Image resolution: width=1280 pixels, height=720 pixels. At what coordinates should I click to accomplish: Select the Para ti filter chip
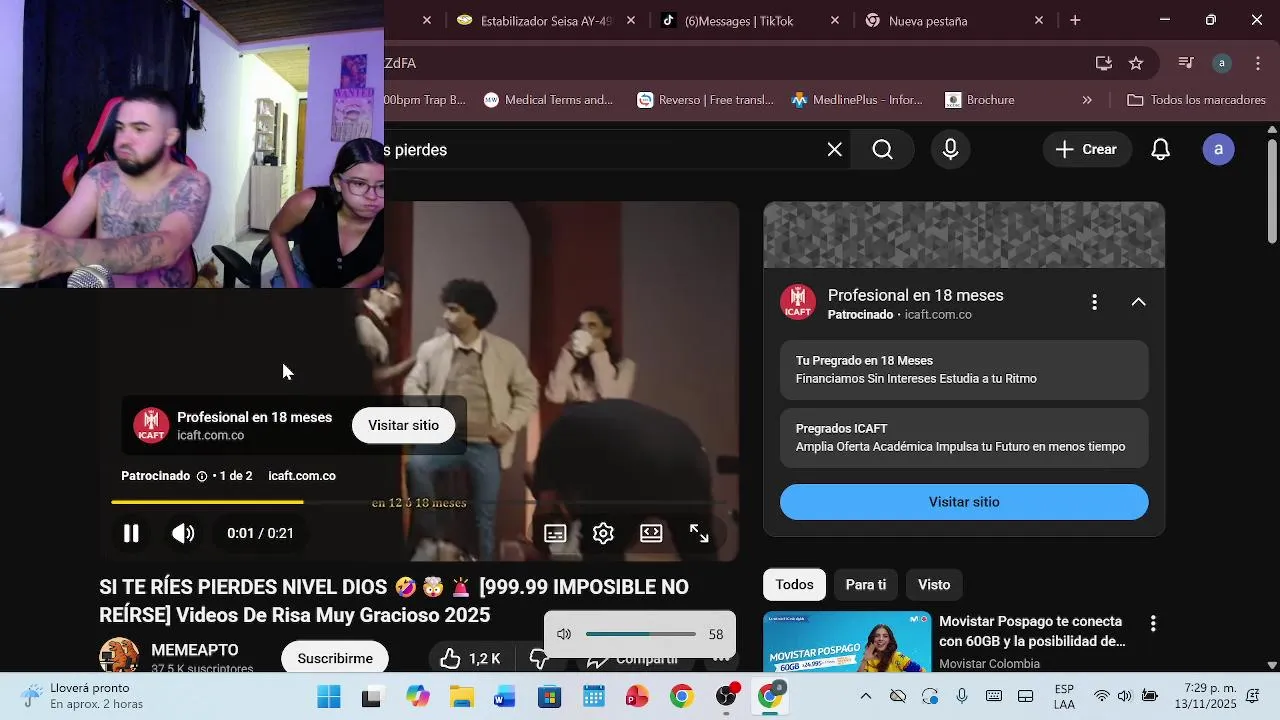tap(866, 584)
